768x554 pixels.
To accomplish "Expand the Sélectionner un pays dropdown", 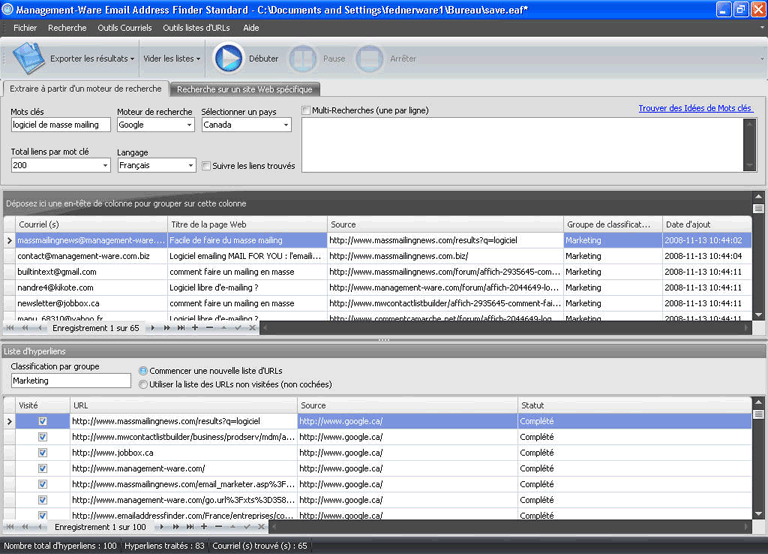I will [x=285, y=126].
